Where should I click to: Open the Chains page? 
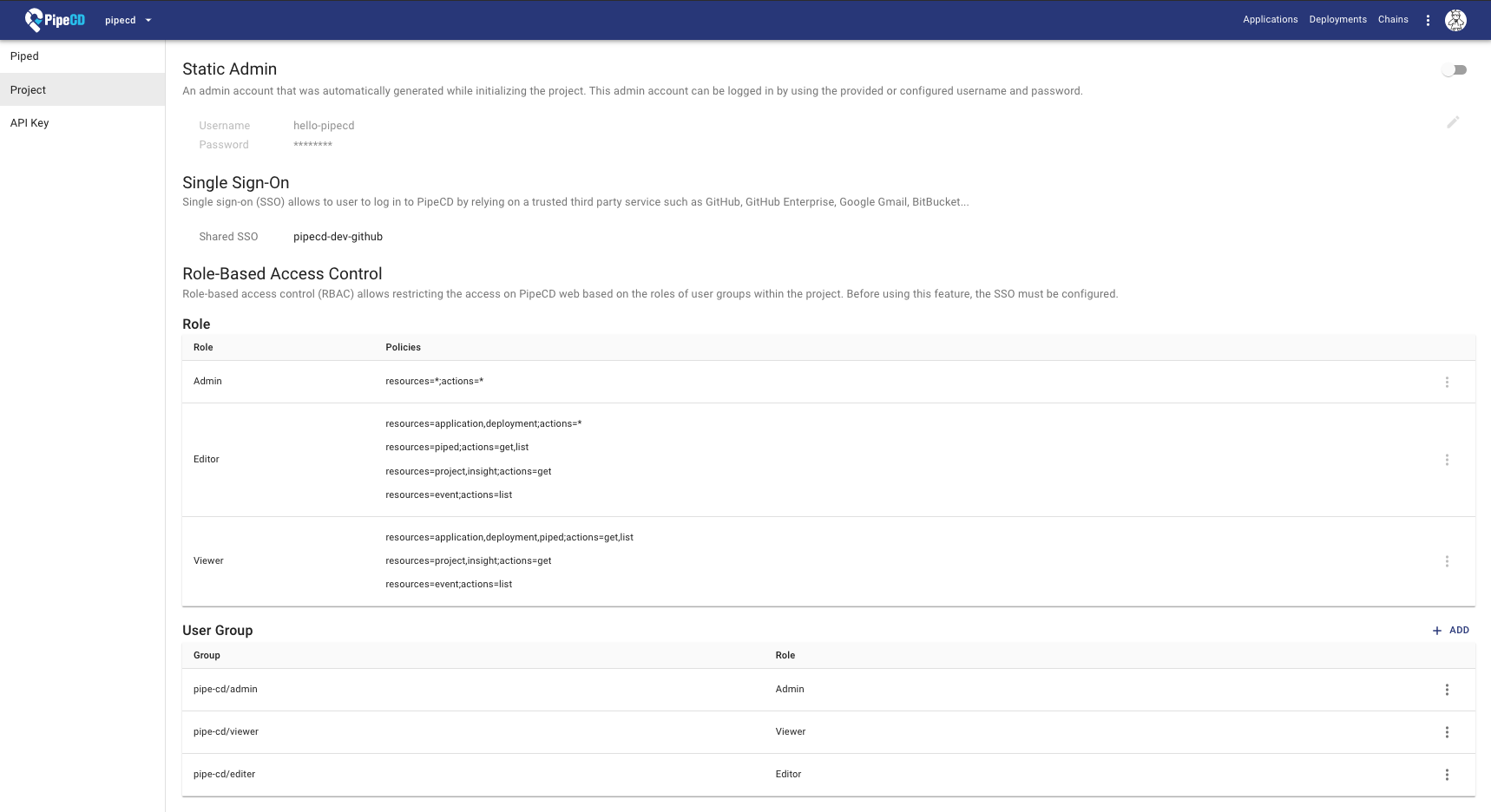tap(1392, 19)
